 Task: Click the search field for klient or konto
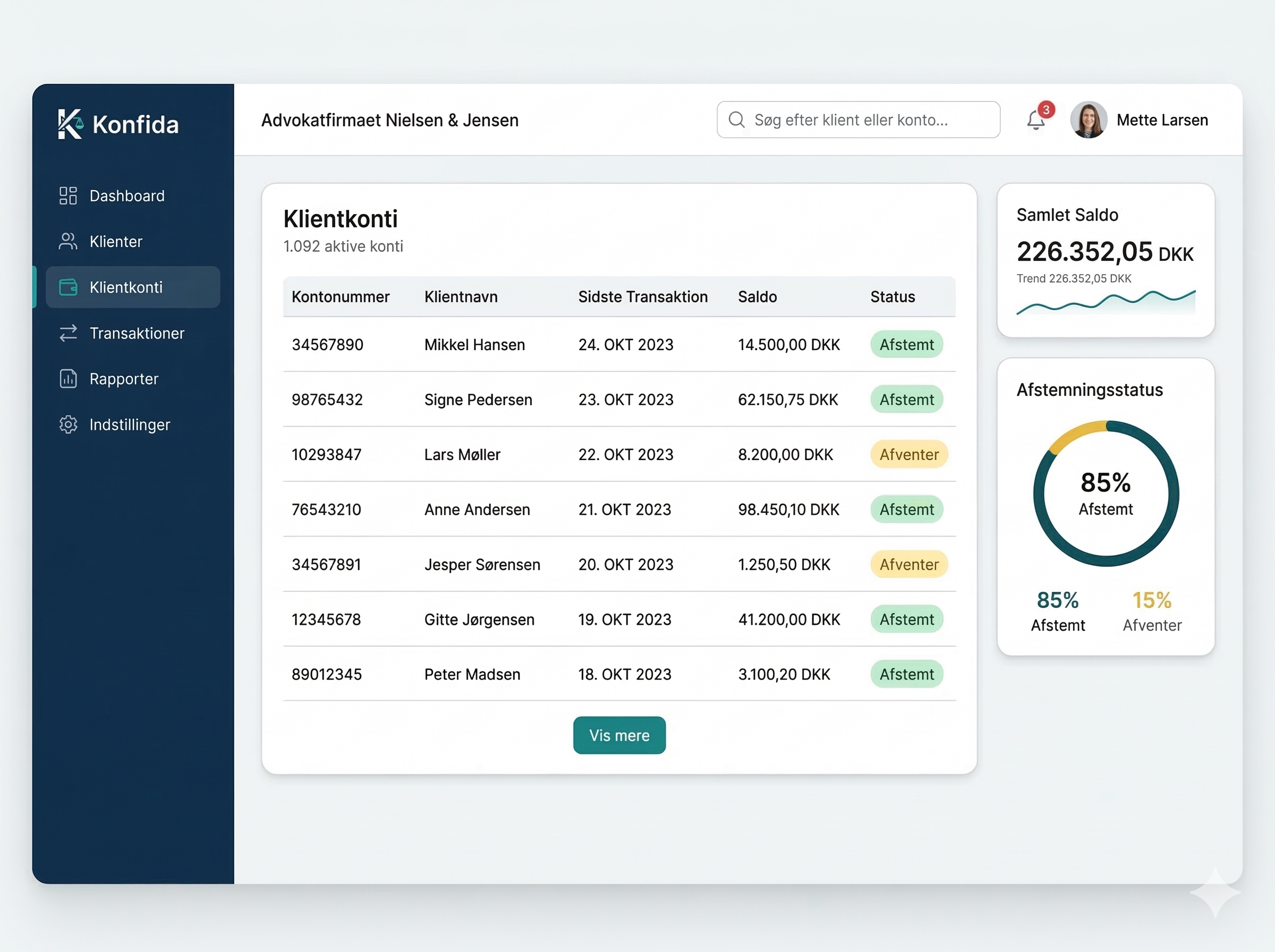[858, 120]
